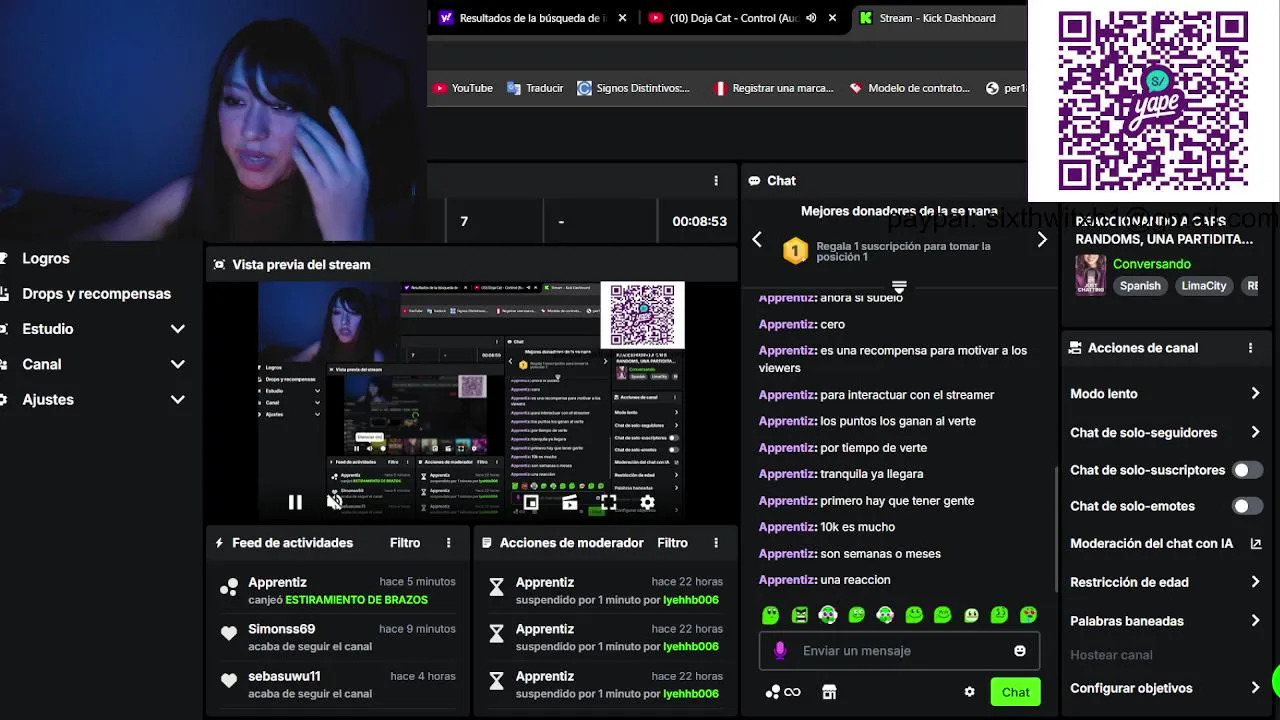Toggle Chat de solo-suscriptores switch
Image resolution: width=1280 pixels, height=720 pixels.
point(1247,470)
